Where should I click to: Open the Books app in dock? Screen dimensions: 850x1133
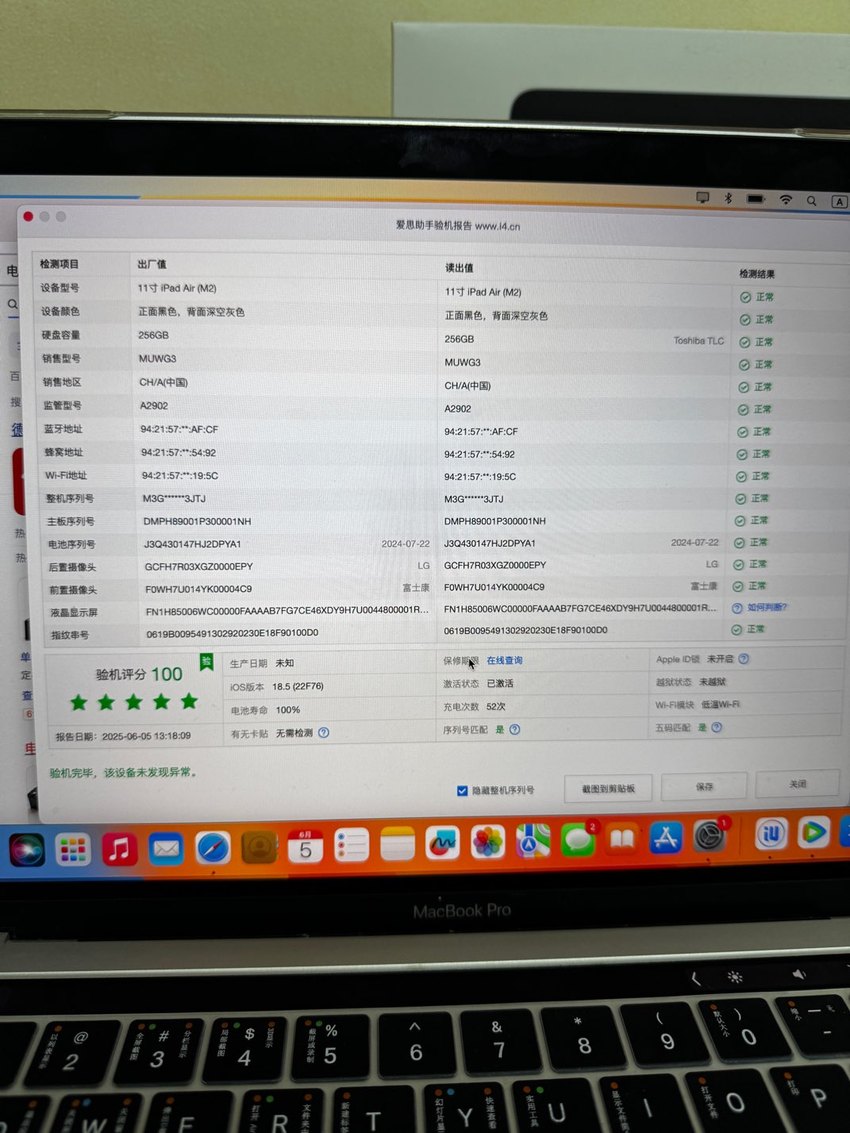(622, 839)
